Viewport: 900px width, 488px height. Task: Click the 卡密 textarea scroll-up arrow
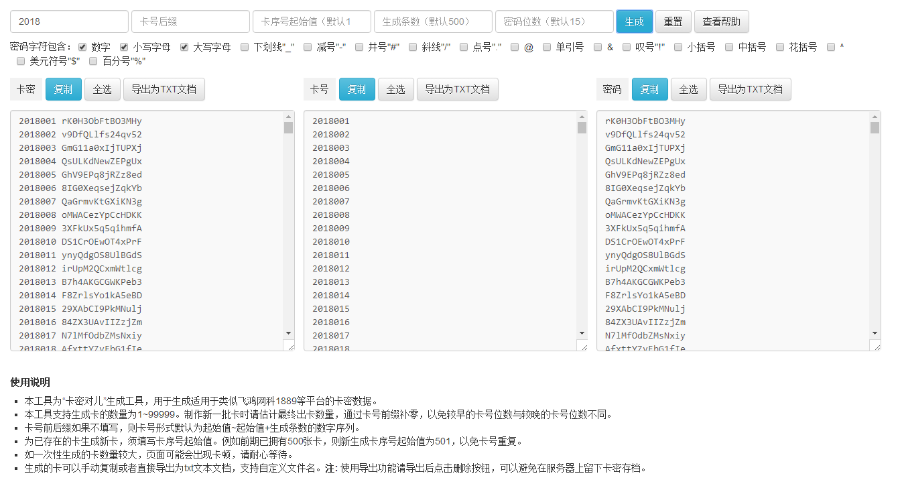click(288, 117)
